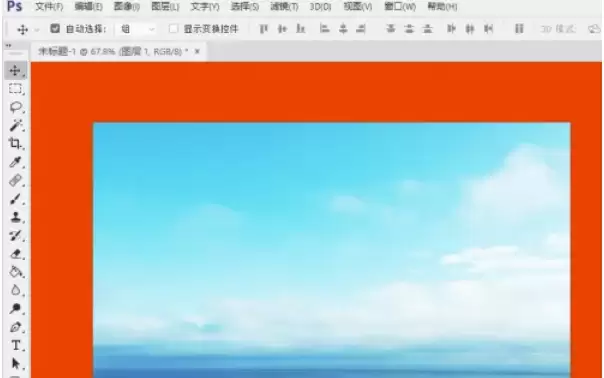
Task: Open the 文件(F) menu
Action: 49,7
